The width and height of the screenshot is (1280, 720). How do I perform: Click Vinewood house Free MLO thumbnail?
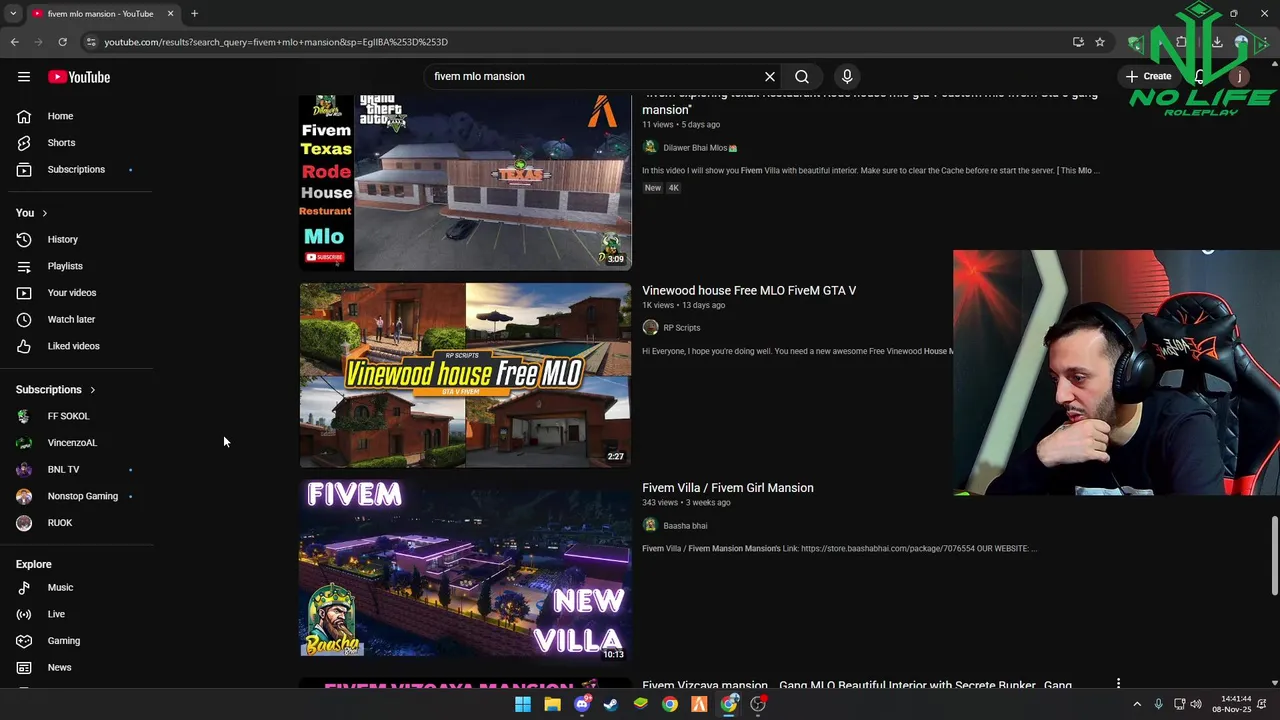[465, 375]
